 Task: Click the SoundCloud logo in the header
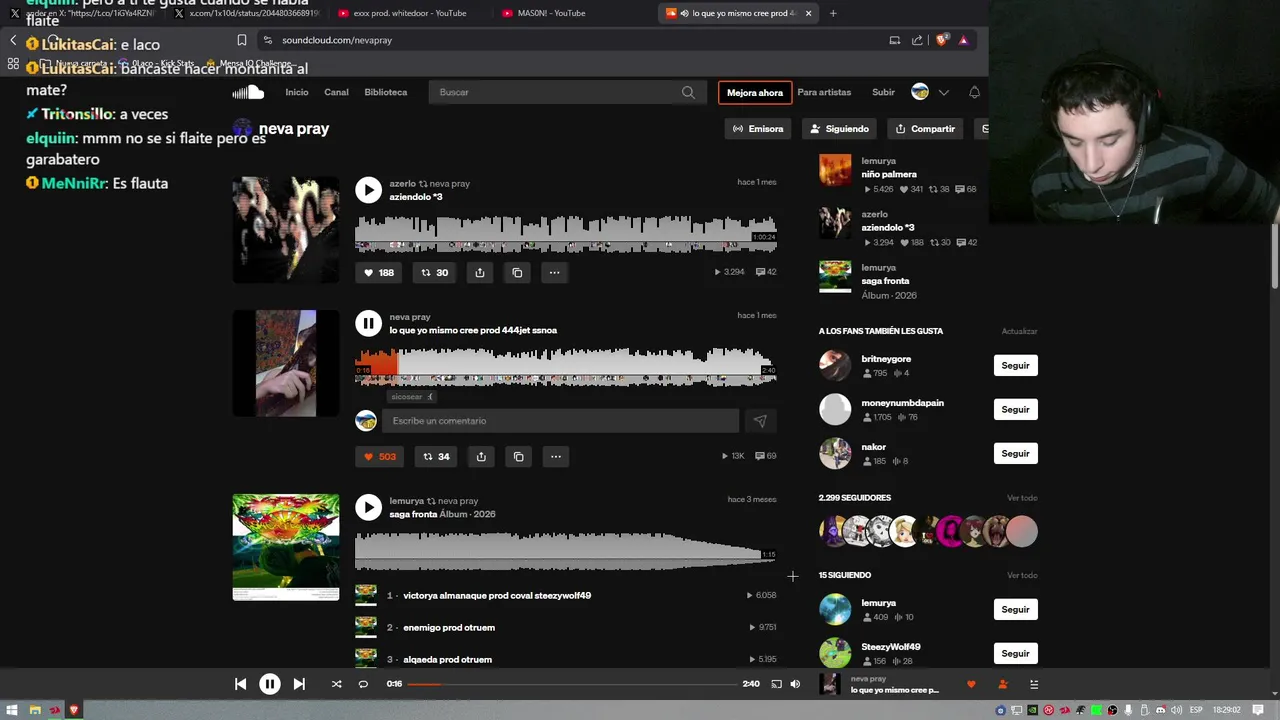pyautogui.click(x=248, y=92)
